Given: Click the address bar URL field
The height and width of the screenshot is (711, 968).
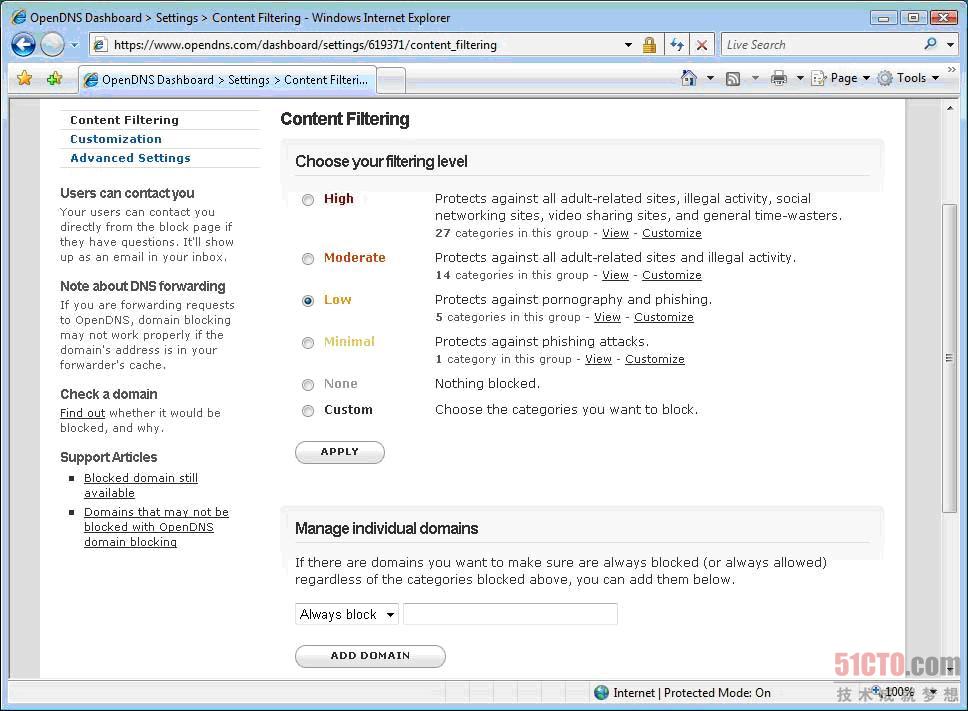Looking at the screenshot, I should 364,44.
